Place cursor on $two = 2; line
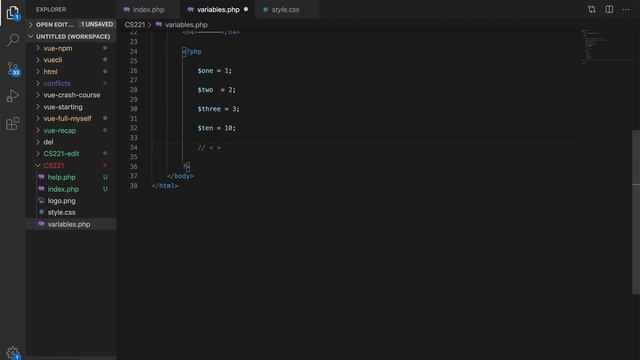The width and height of the screenshot is (640, 360). (216, 90)
